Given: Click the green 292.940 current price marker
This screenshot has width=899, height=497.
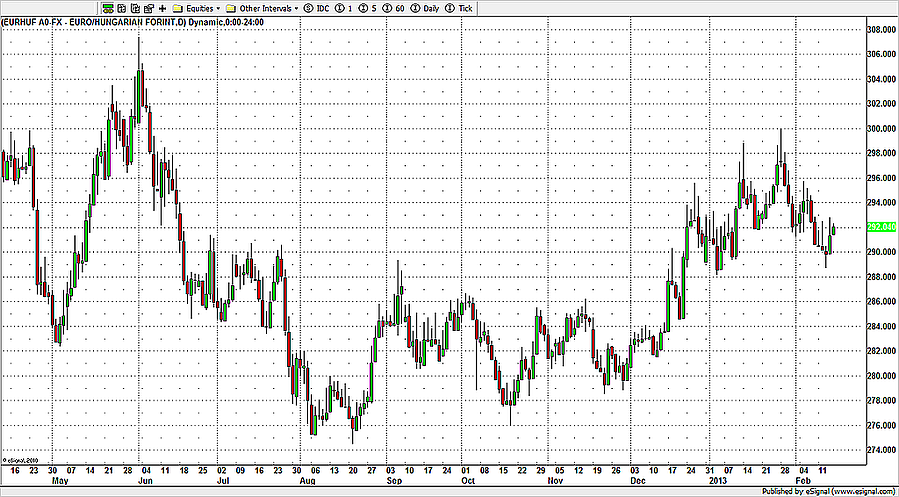Looking at the screenshot, I should point(878,227).
